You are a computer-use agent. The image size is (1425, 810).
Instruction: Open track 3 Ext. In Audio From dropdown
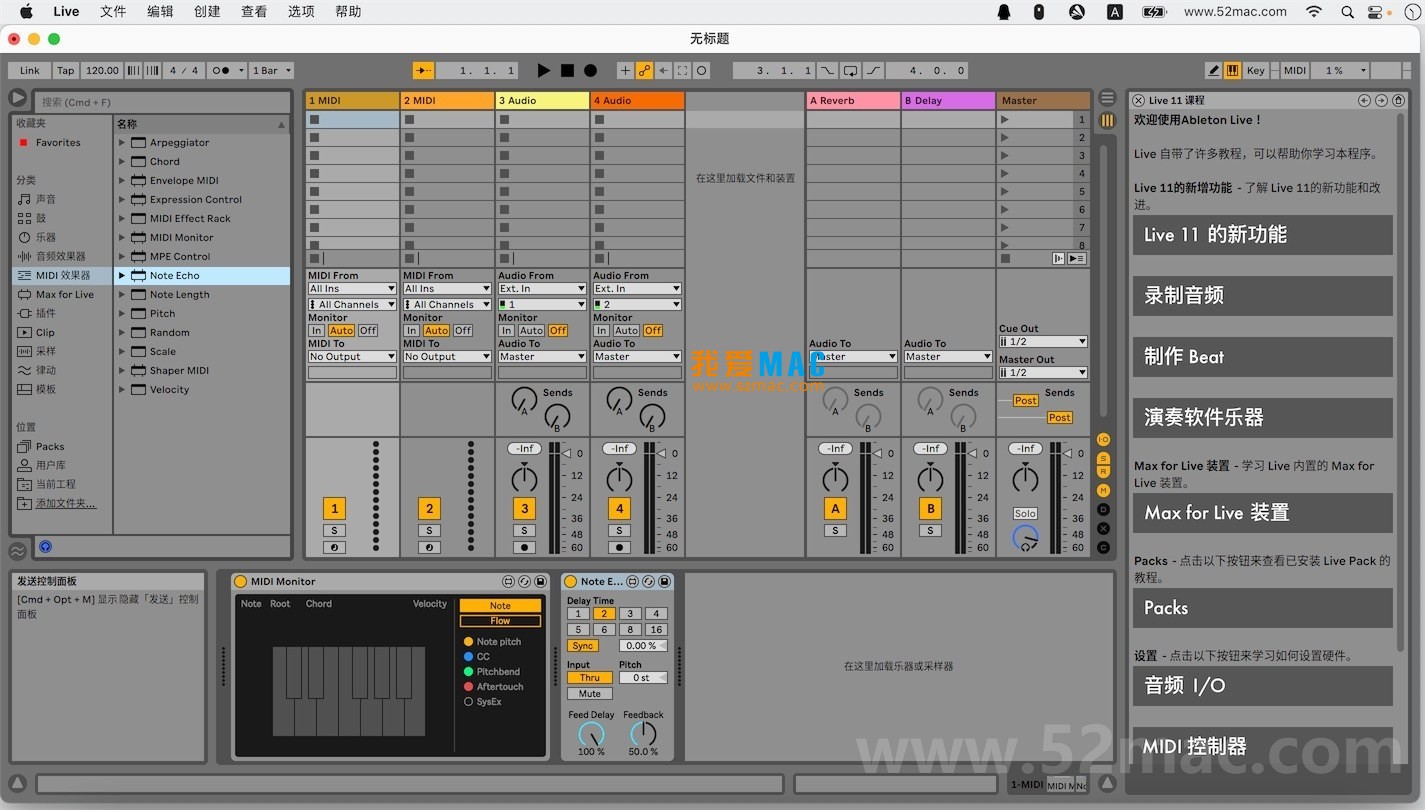coord(542,288)
